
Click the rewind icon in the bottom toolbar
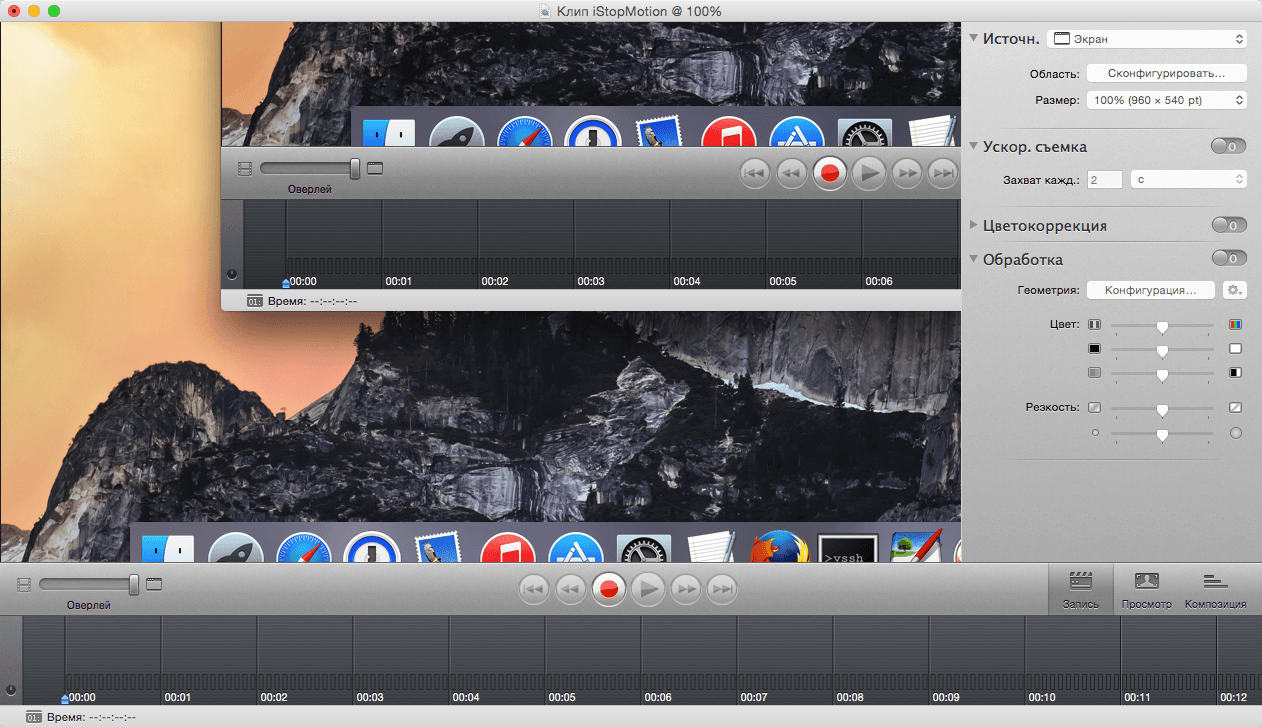click(x=570, y=589)
